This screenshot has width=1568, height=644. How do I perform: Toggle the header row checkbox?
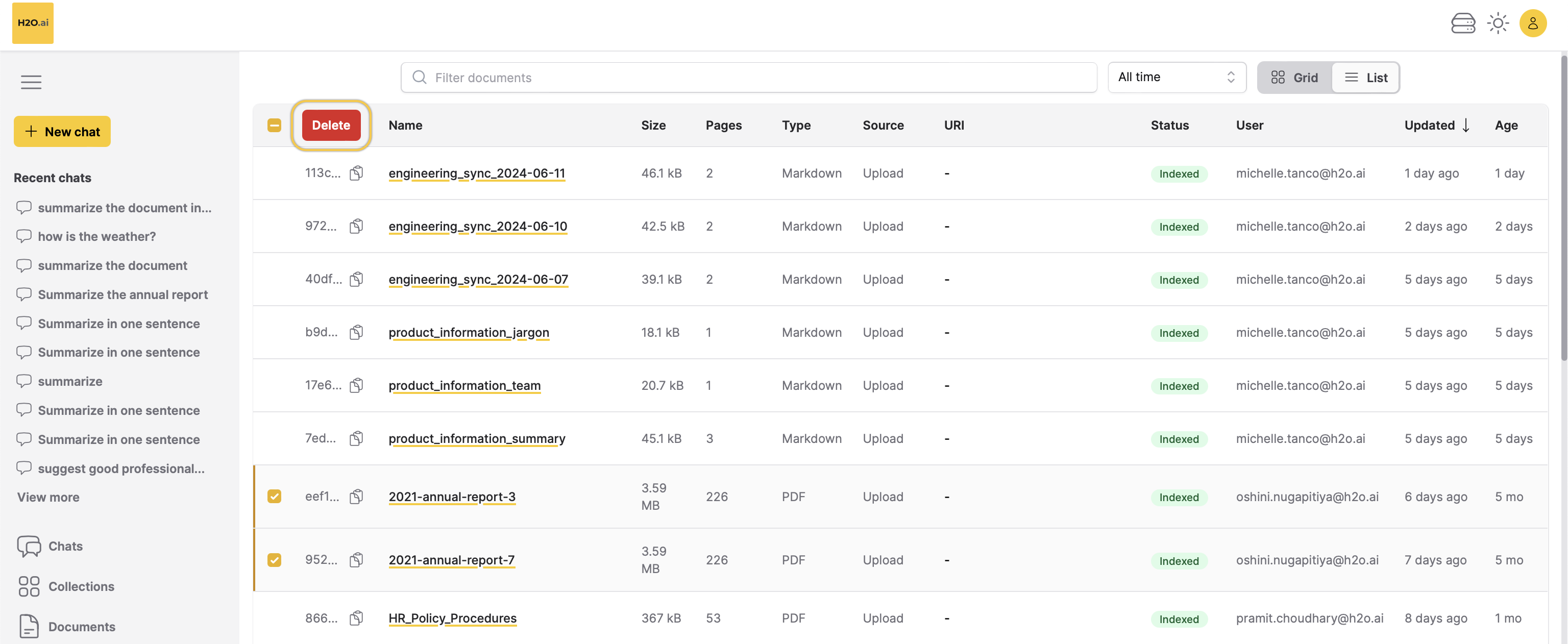point(273,124)
